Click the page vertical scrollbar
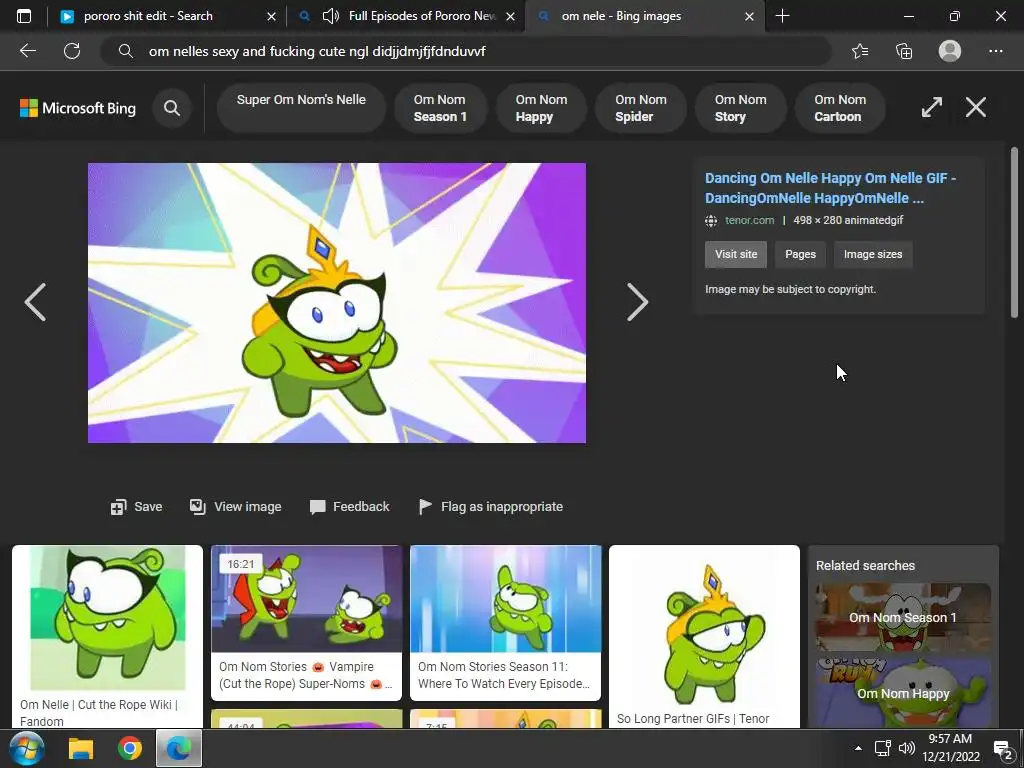Image resolution: width=1024 pixels, height=768 pixels. click(x=1014, y=232)
